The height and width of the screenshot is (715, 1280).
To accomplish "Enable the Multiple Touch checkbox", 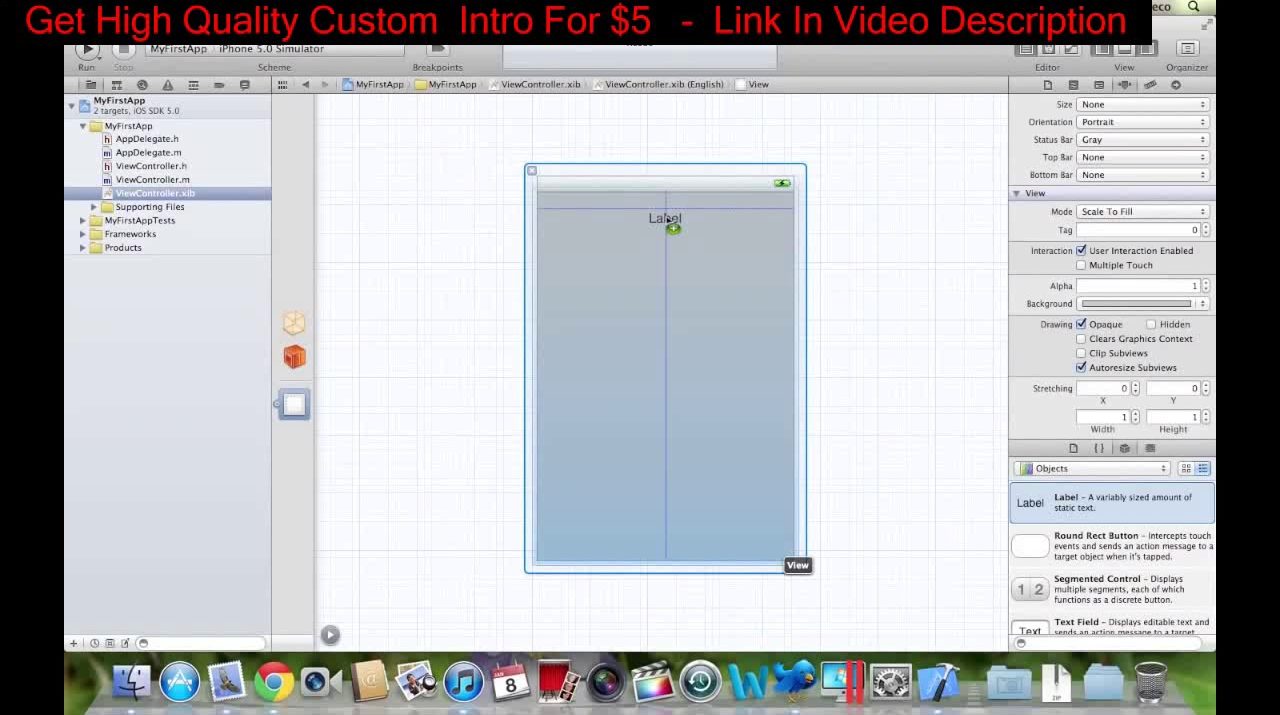I will (x=1081, y=265).
